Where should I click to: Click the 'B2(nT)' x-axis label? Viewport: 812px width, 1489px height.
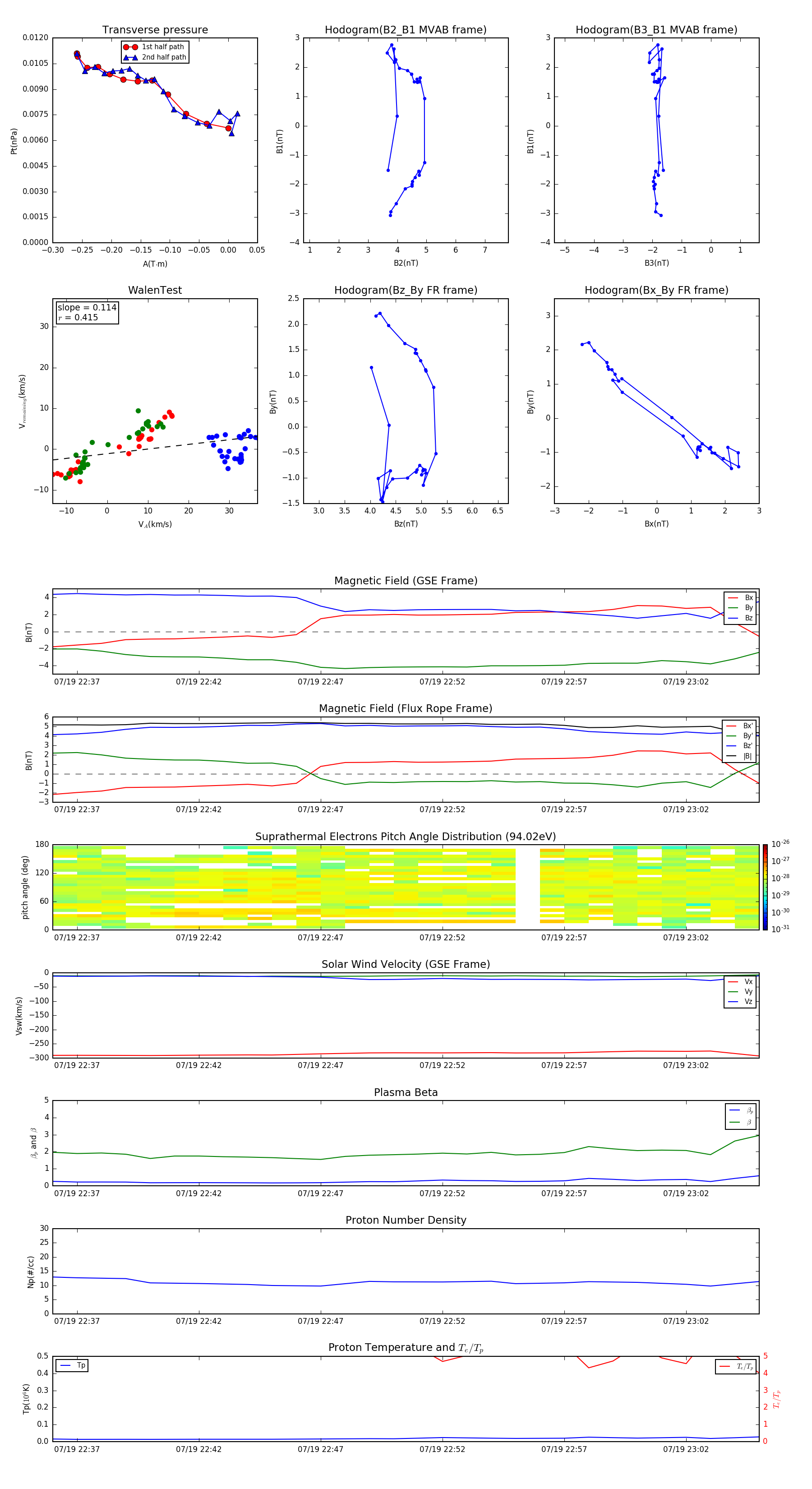pyautogui.click(x=406, y=263)
